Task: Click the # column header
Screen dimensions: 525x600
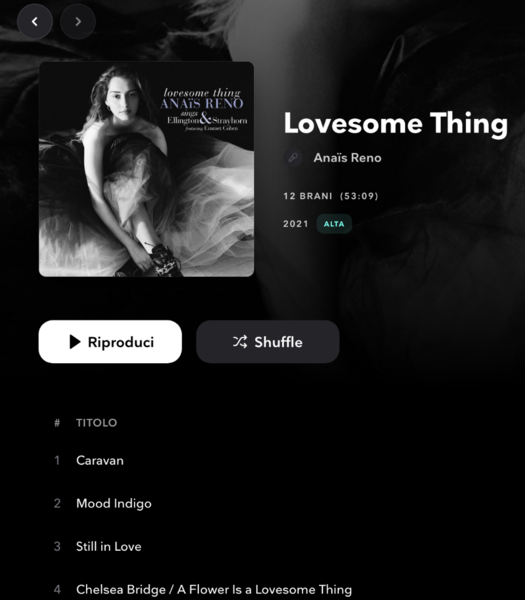Action: [57, 423]
